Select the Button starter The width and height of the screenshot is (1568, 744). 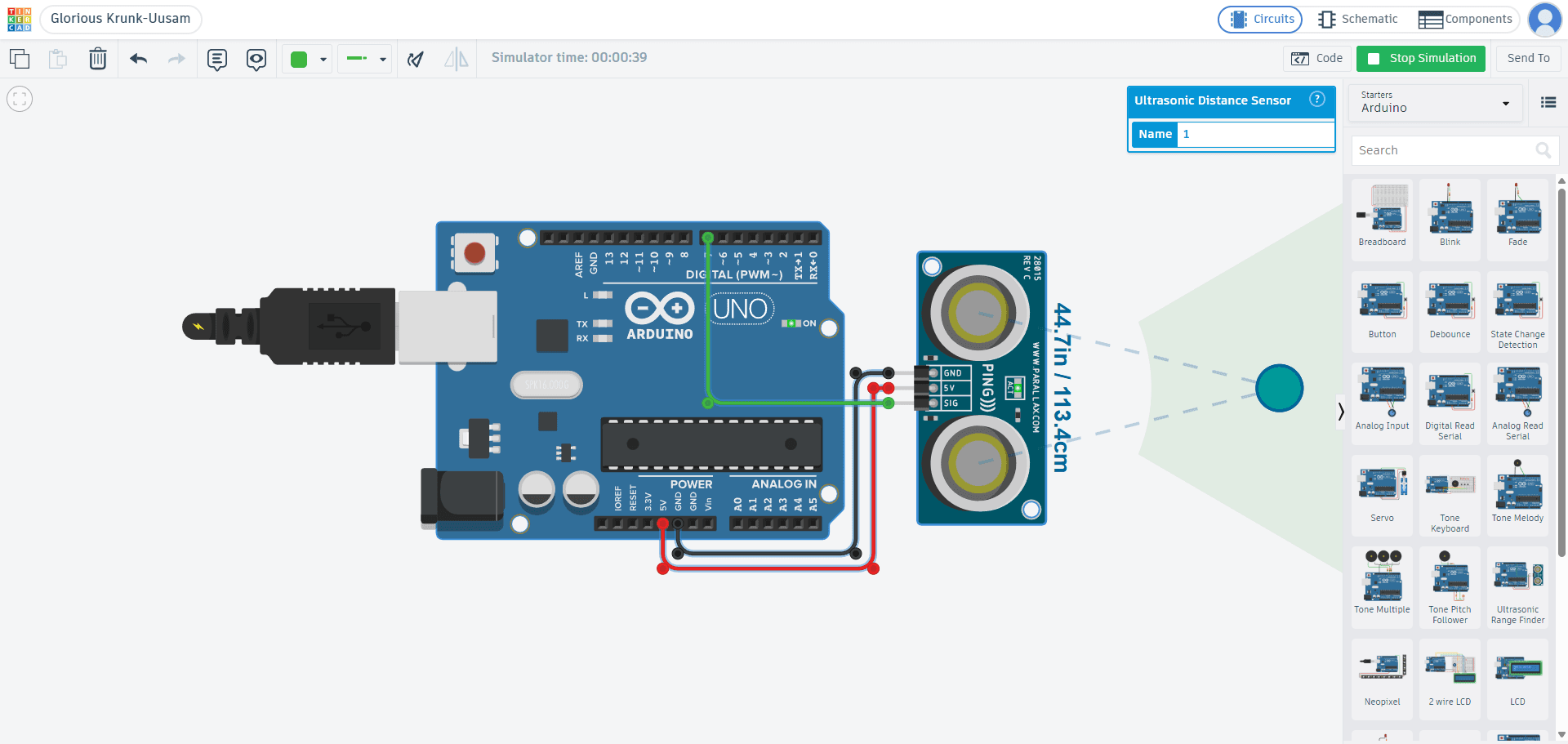pyautogui.click(x=1382, y=310)
